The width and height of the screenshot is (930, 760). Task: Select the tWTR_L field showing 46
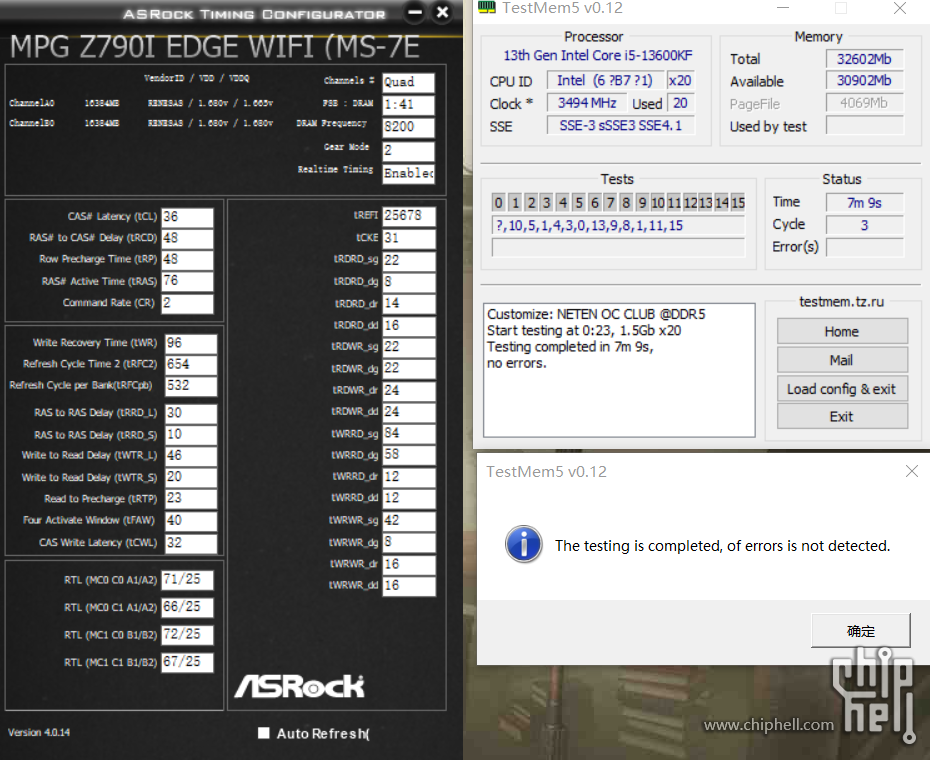pyautogui.click(x=191, y=456)
